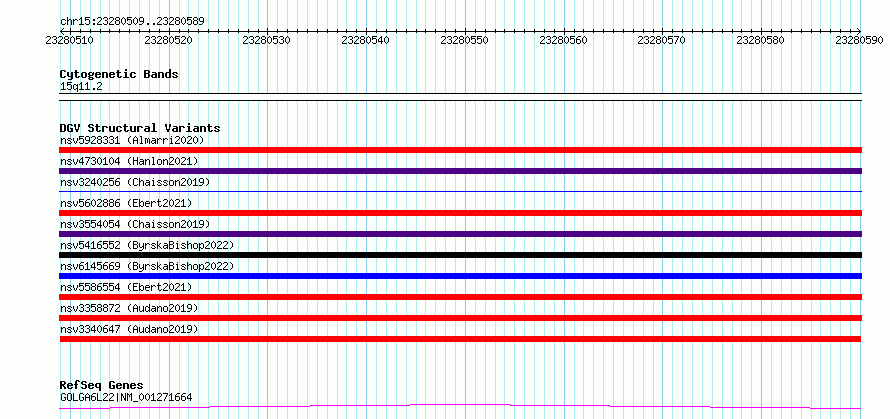Open variant nsv5416552 (ByrskaBishop2022) label
This screenshot has width=890, height=419.
point(146,245)
